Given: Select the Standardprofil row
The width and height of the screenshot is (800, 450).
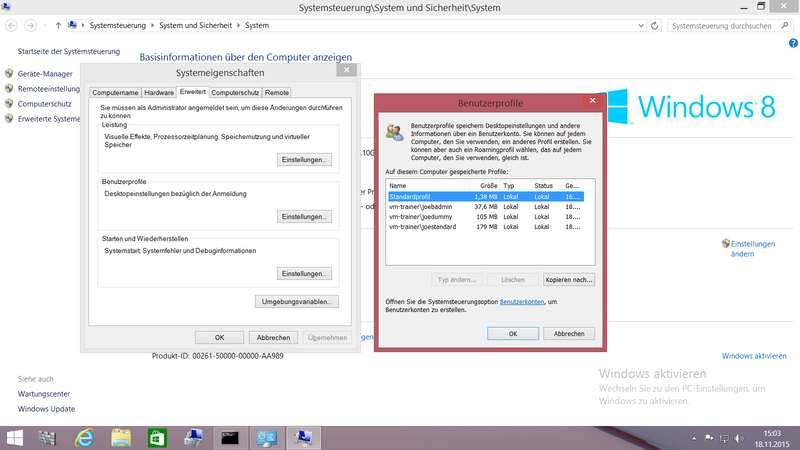Looking at the screenshot, I should coord(486,197).
